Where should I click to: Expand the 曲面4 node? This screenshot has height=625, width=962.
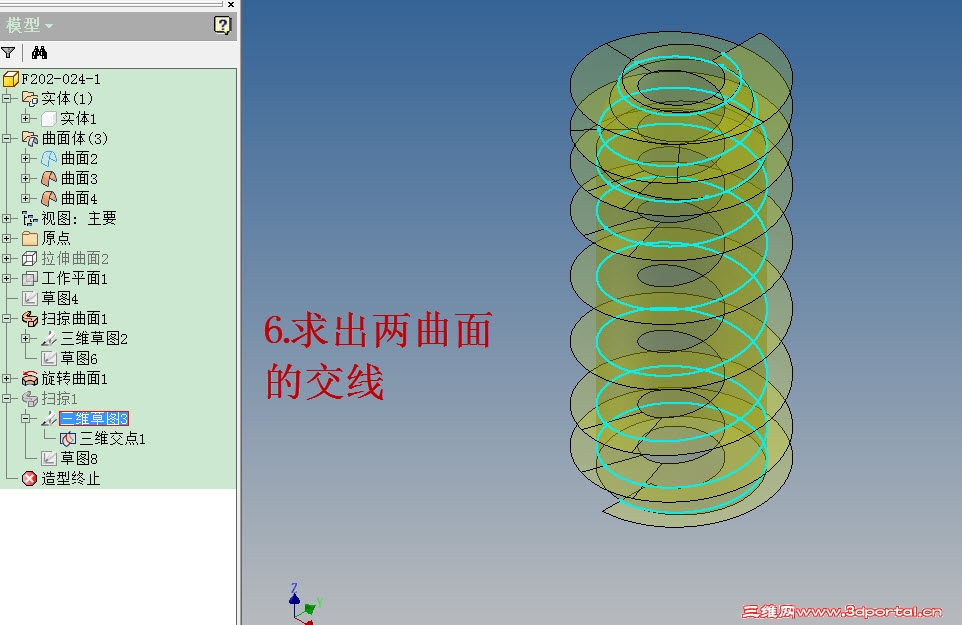pyautogui.click(x=25, y=198)
